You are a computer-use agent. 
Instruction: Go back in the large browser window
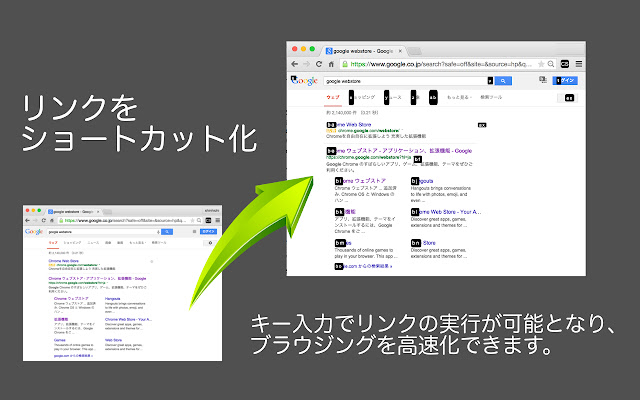(294, 64)
